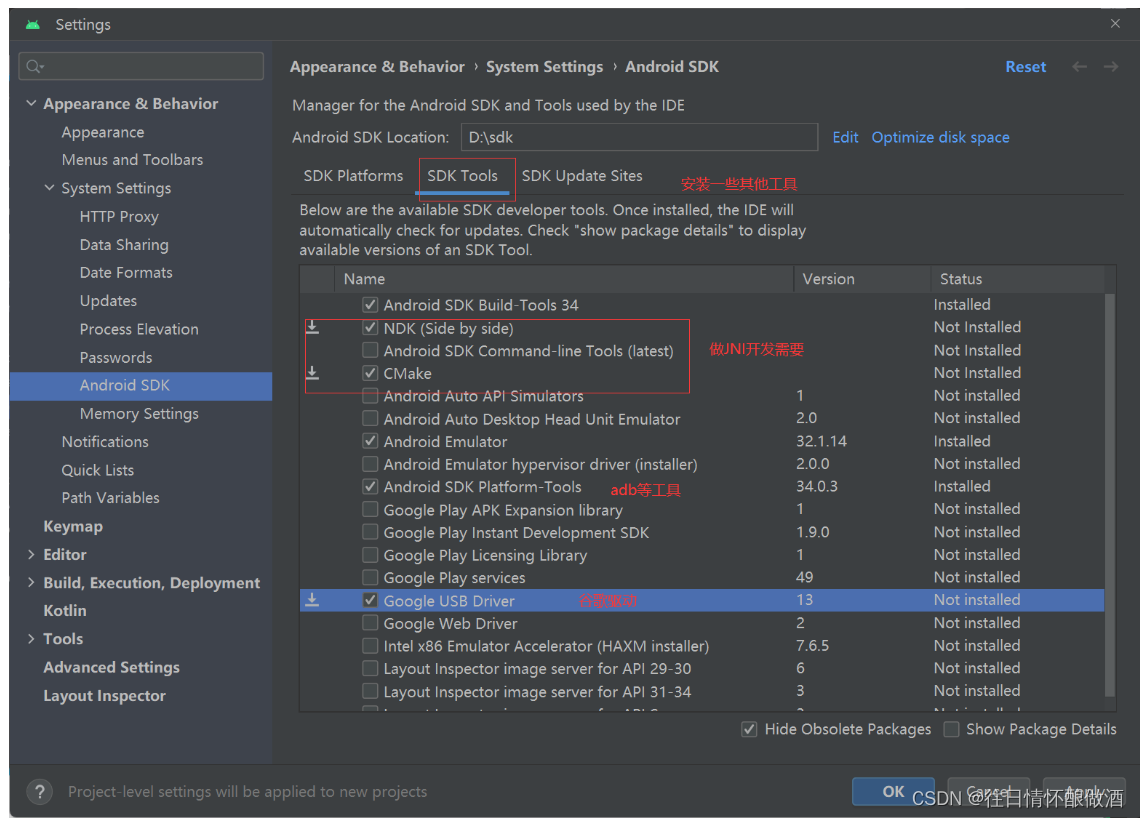Click the help question mark icon

tap(40, 791)
